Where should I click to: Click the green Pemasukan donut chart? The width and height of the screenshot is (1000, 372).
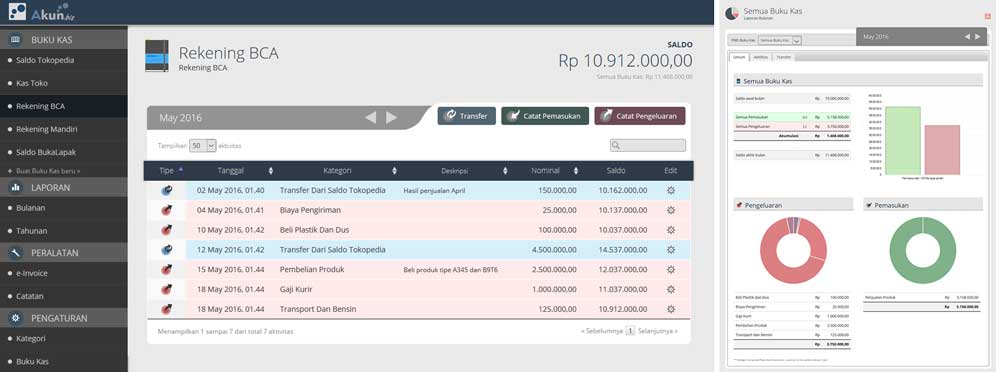point(922,251)
